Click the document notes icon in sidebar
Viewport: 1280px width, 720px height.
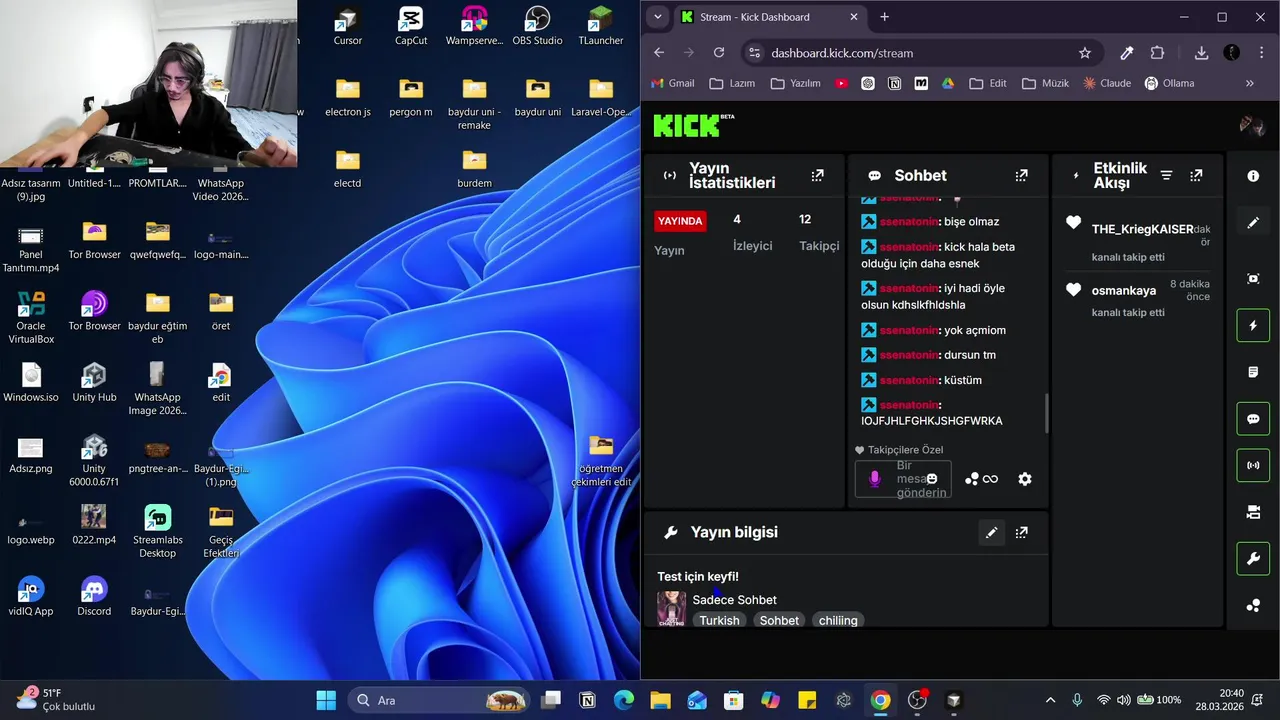click(1253, 372)
